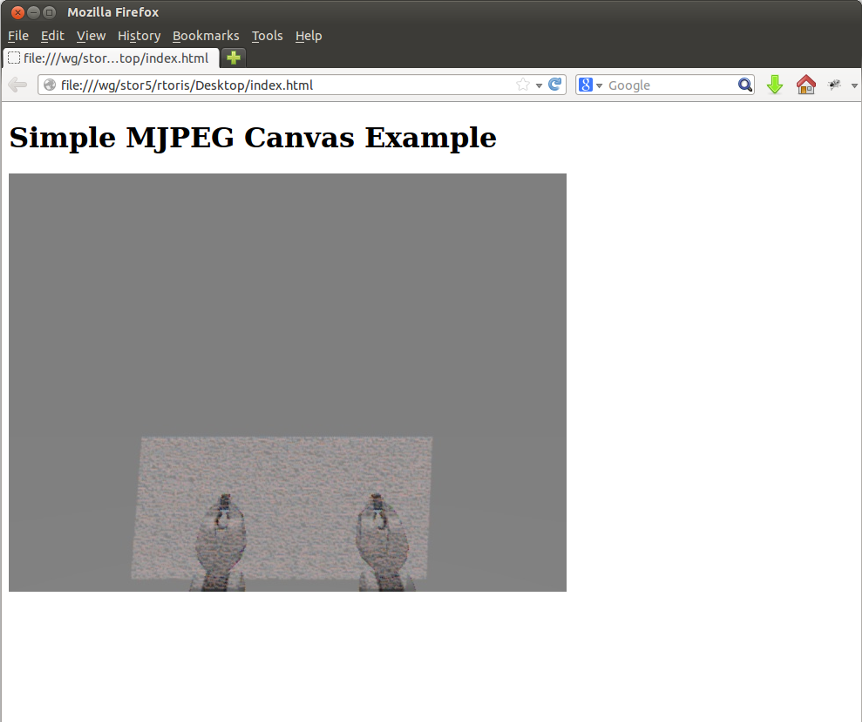Screen dimensions: 862x722
Task: Select the index.html tab
Action: (110, 58)
